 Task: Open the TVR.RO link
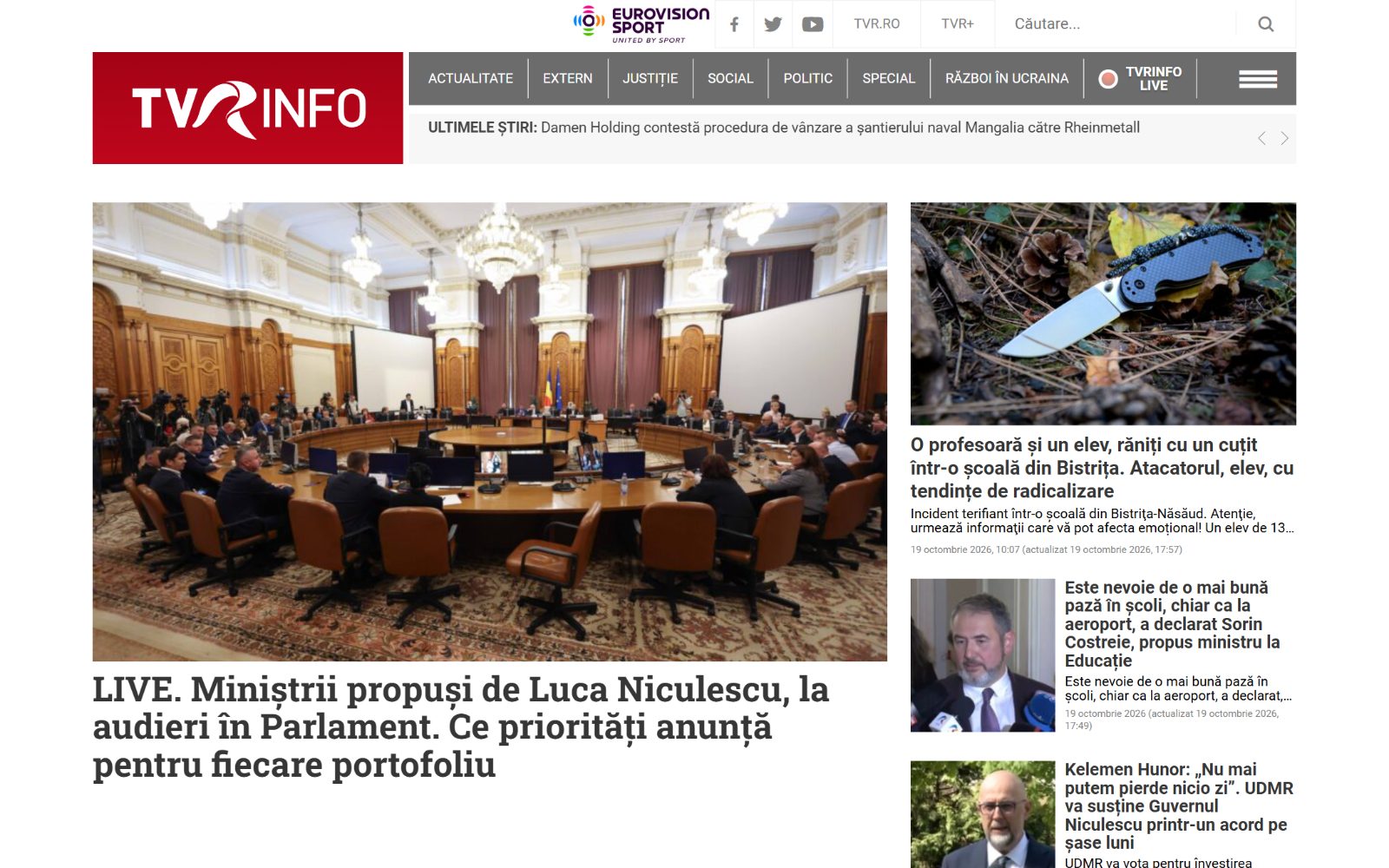click(877, 24)
